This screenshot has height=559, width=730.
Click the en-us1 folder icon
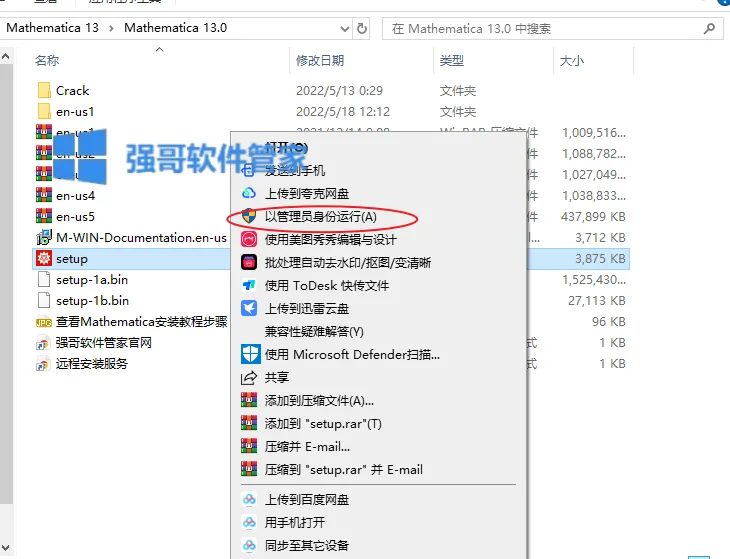tap(44, 111)
